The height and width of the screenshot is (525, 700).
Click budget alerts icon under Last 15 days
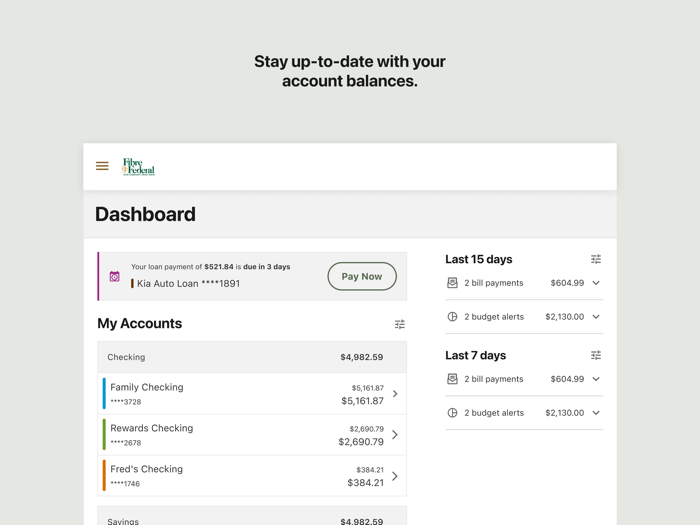point(452,317)
